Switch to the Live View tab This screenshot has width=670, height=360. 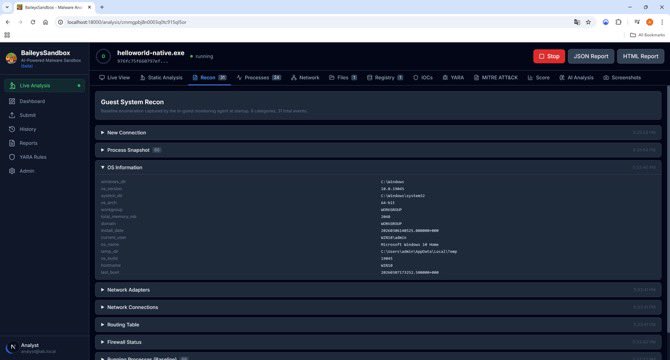coord(114,78)
